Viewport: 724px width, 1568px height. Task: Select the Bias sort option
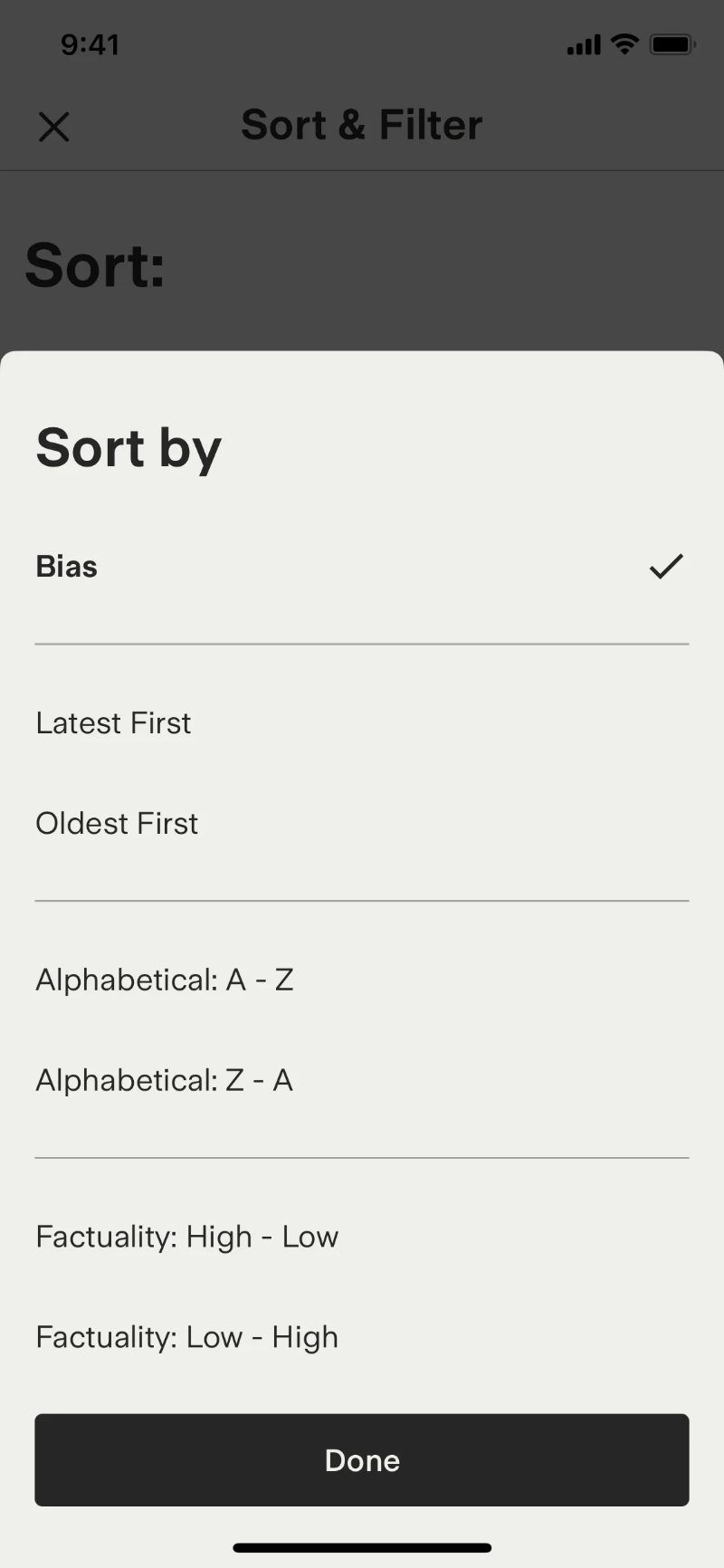tap(66, 566)
